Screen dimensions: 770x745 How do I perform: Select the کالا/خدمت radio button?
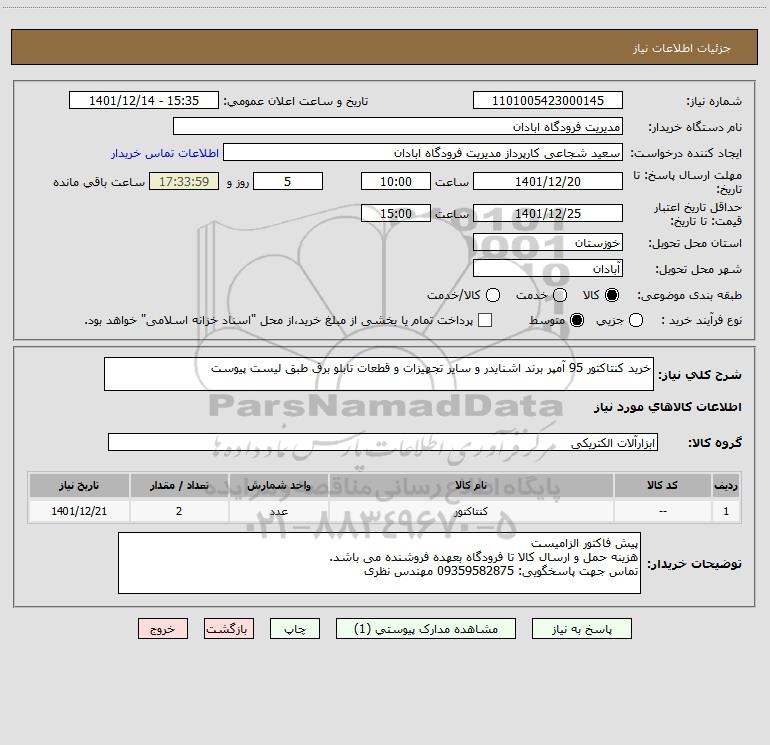click(493, 295)
